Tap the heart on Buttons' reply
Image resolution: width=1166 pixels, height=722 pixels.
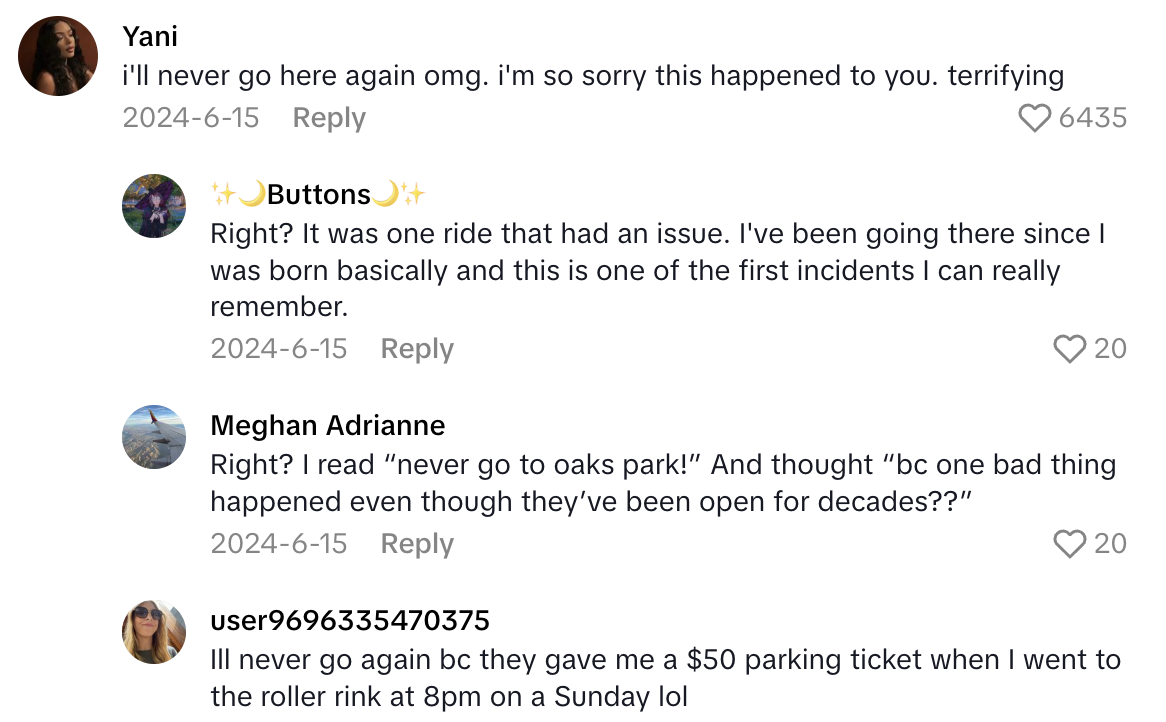pos(1071,349)
